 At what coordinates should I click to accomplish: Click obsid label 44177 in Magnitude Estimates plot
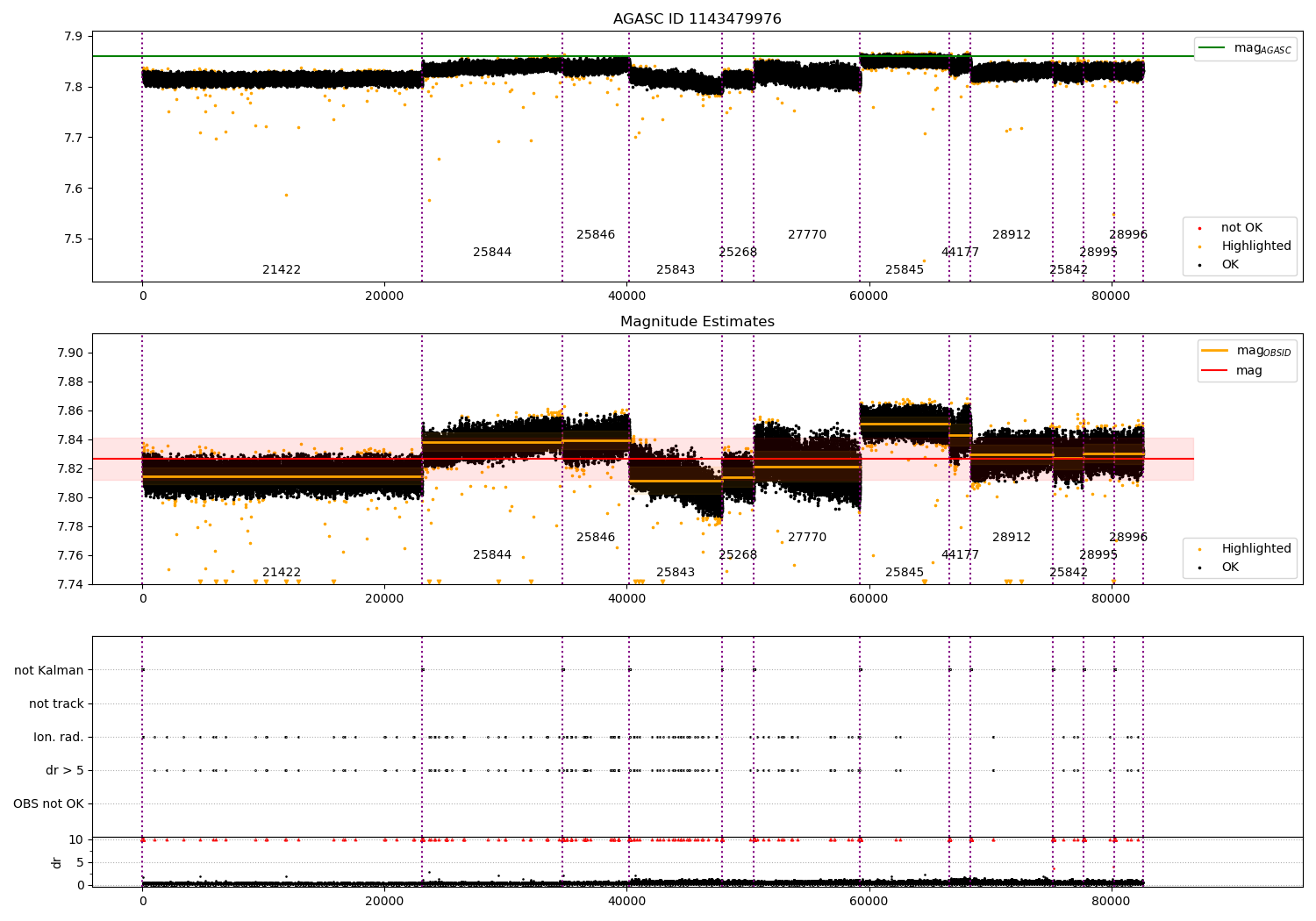961,555
